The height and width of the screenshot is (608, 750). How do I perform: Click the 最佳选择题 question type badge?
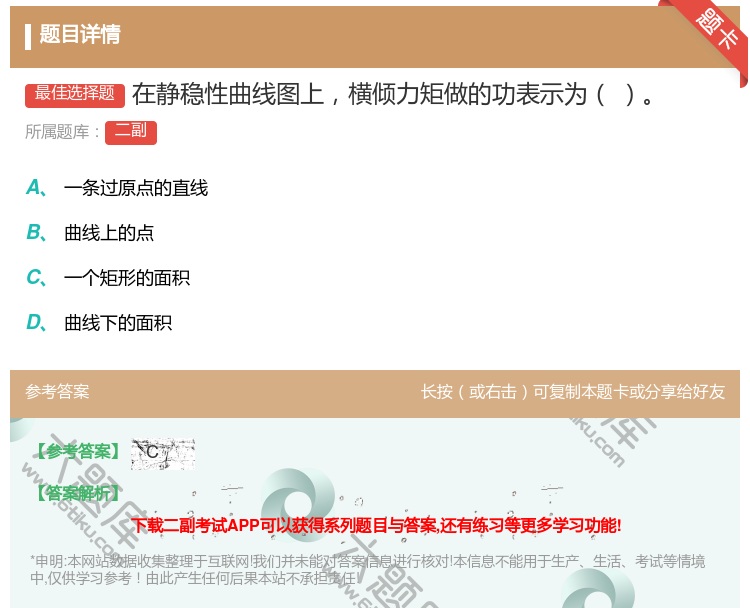[x=75, y=95]
